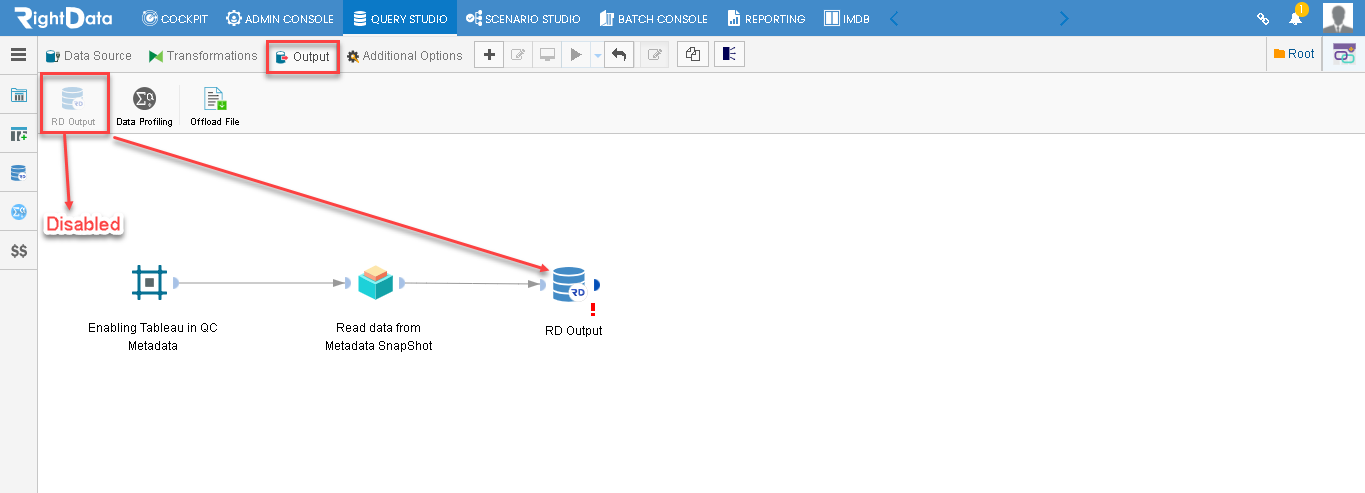Open the Data Source tab
1365x493 pixels.
[x=88, y=56]
